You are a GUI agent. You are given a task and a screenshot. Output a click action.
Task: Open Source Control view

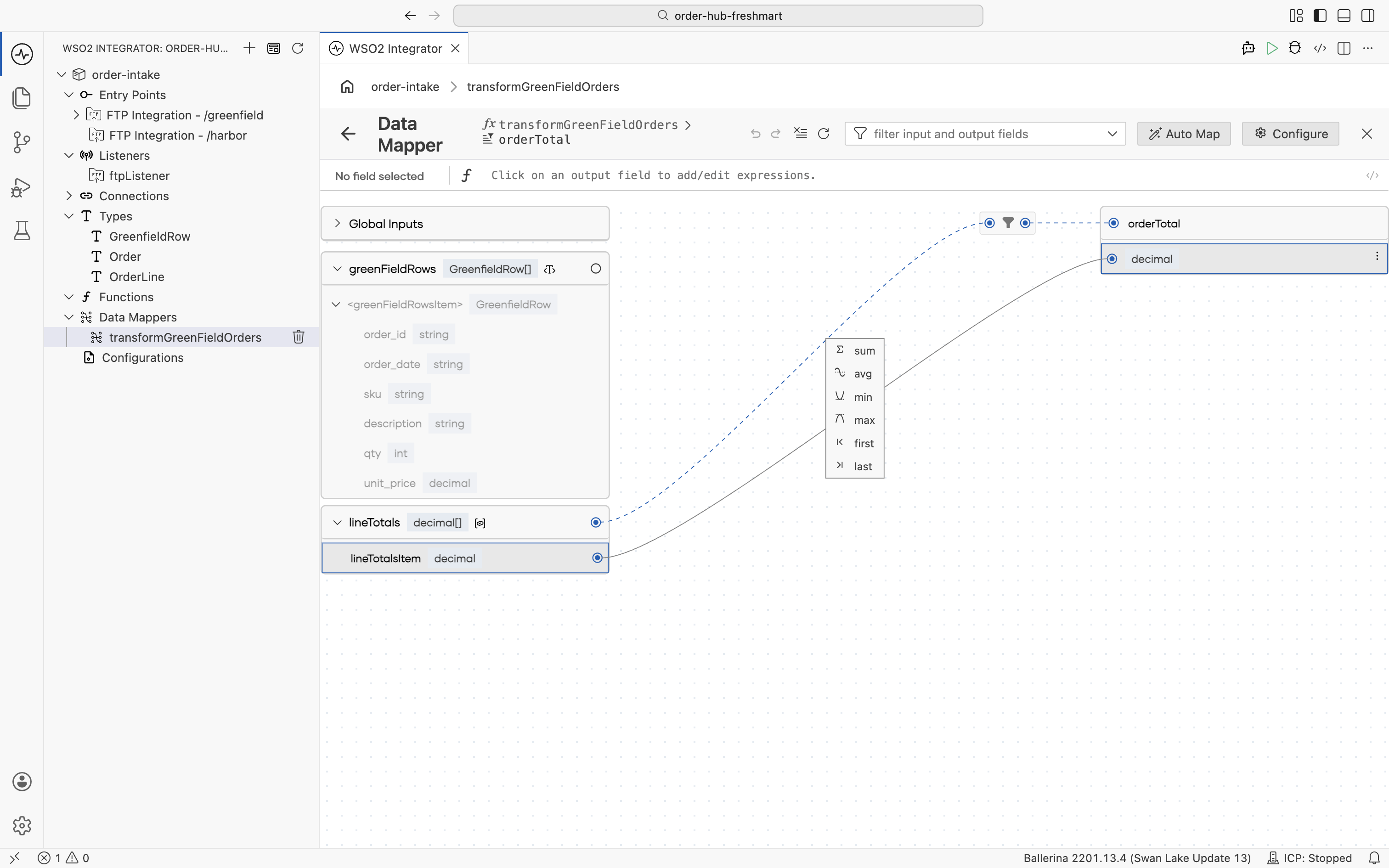point(22,142)
